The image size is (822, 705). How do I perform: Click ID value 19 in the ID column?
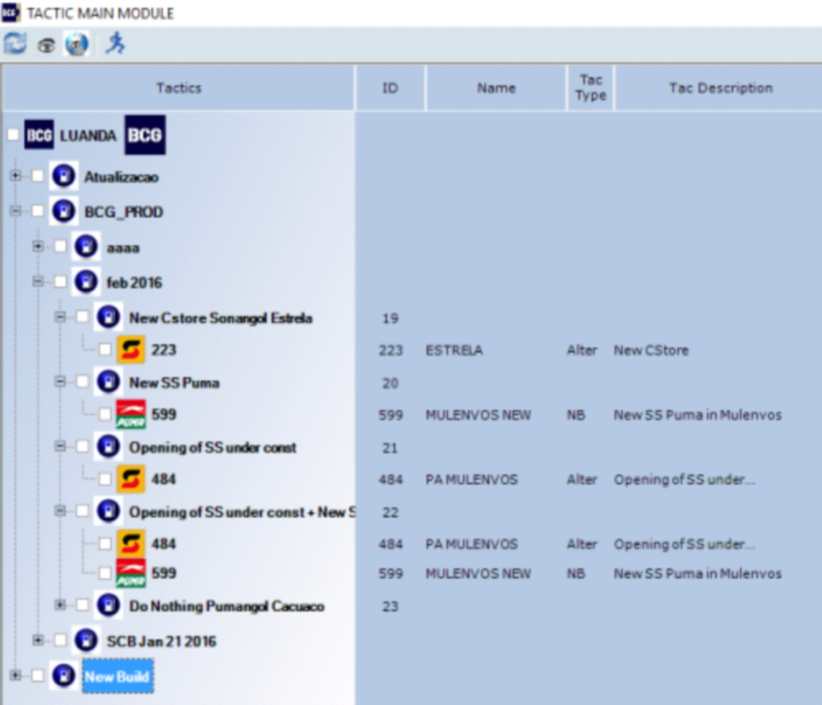click(390, 318)
